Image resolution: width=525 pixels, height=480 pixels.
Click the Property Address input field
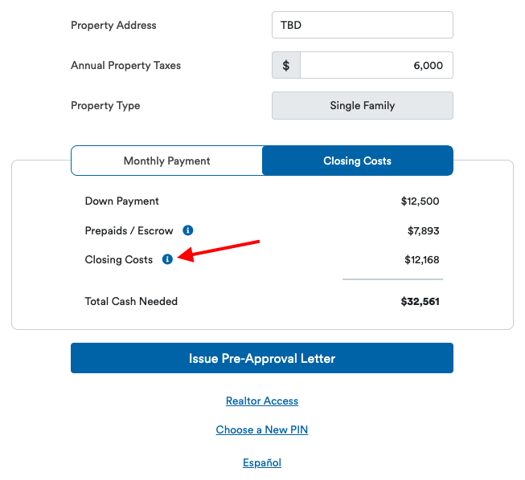tap(363, 25)
